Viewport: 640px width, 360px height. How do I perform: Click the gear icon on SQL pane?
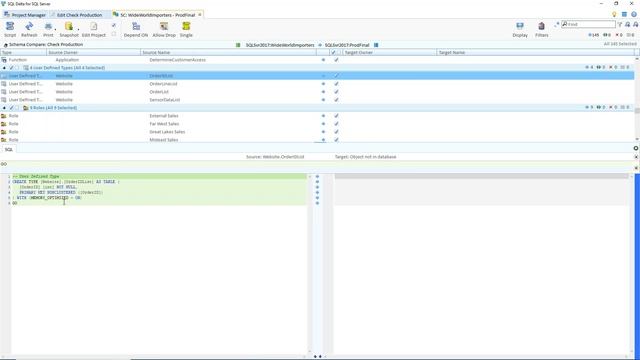[x=636, y=148]
